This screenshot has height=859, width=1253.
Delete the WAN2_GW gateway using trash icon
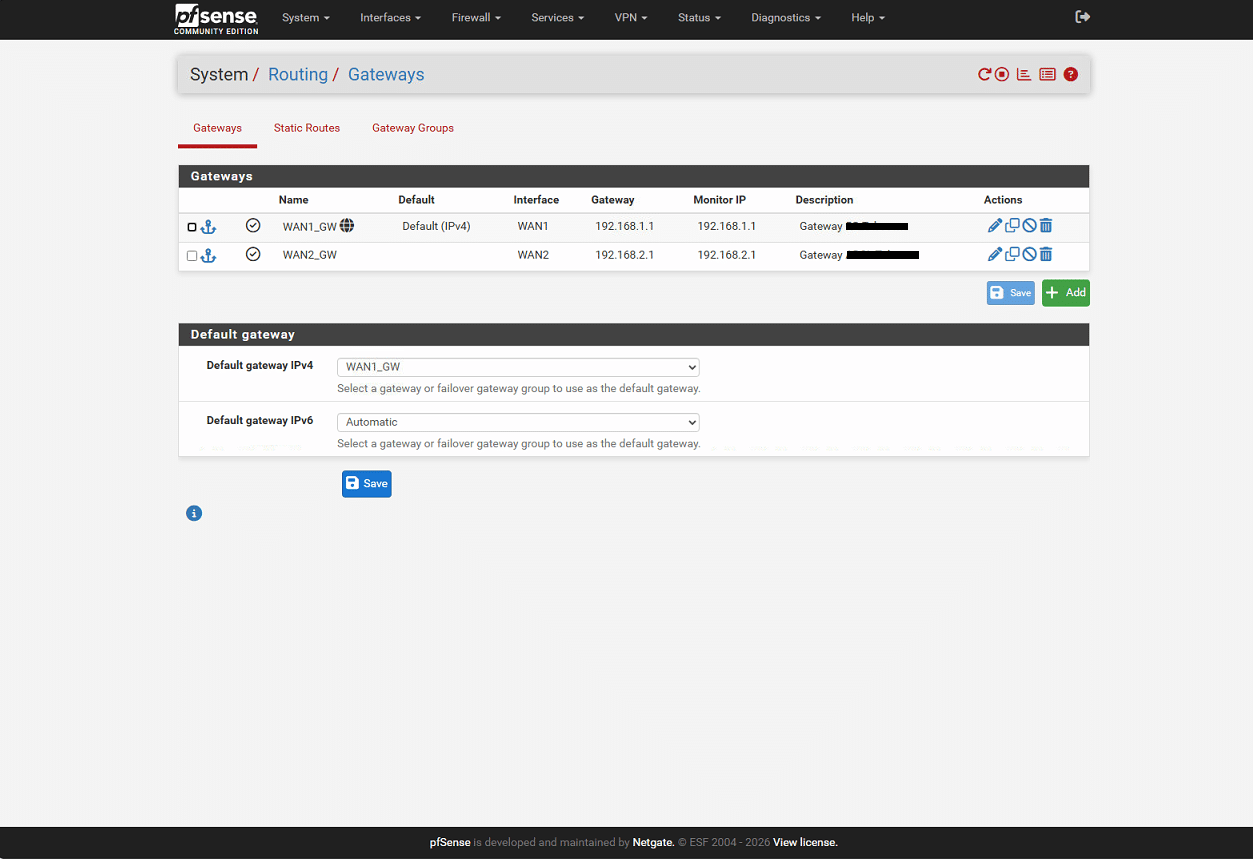1046,254
